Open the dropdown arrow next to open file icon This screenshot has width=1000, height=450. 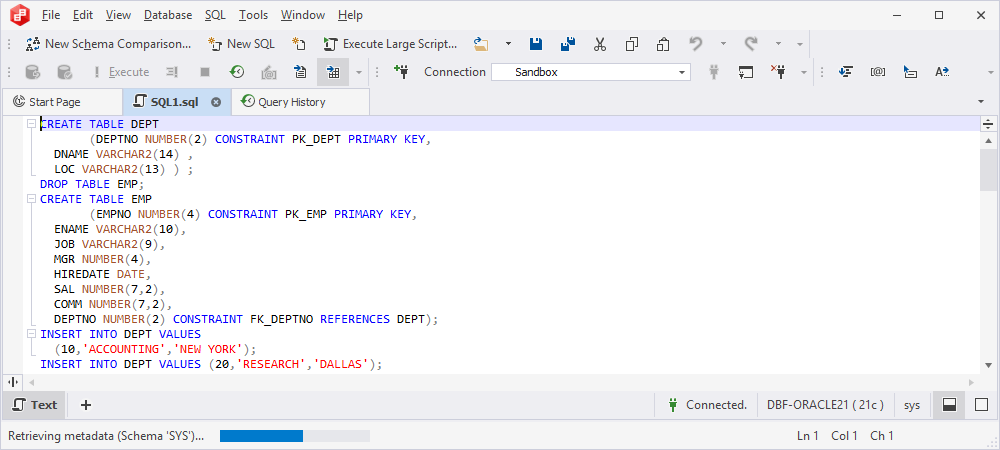point(508,44)
